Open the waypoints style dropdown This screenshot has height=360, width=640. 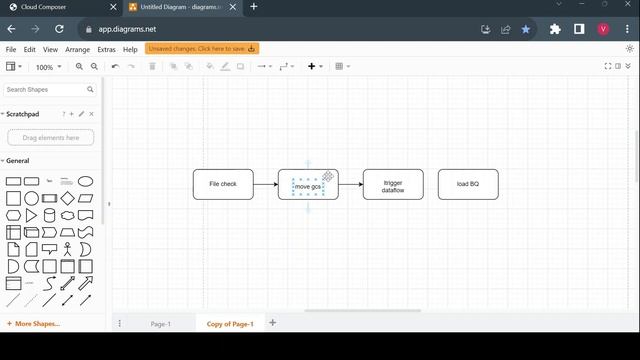[287, 66]
